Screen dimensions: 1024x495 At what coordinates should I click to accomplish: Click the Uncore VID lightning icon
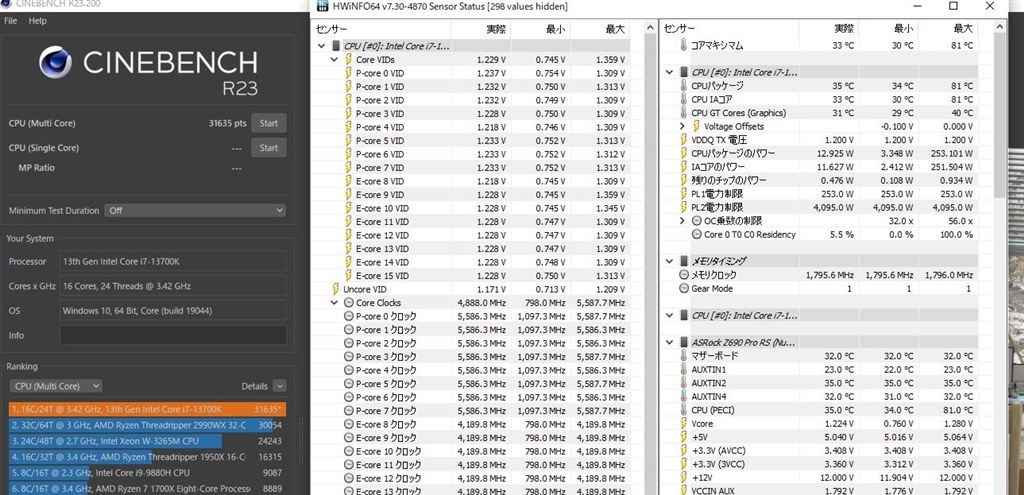336,289
